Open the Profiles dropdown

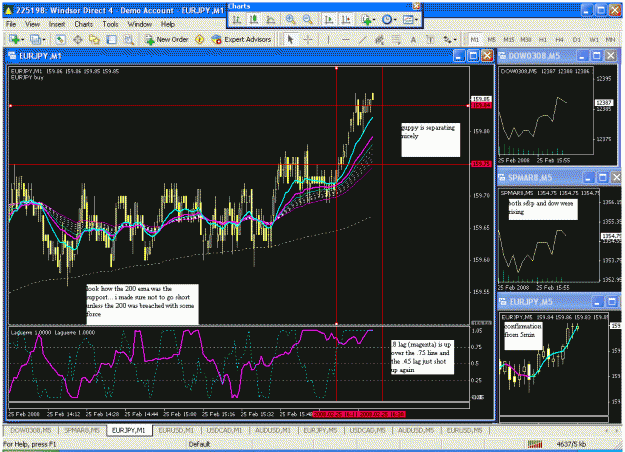pyautogui.click(x=38, y=39)
